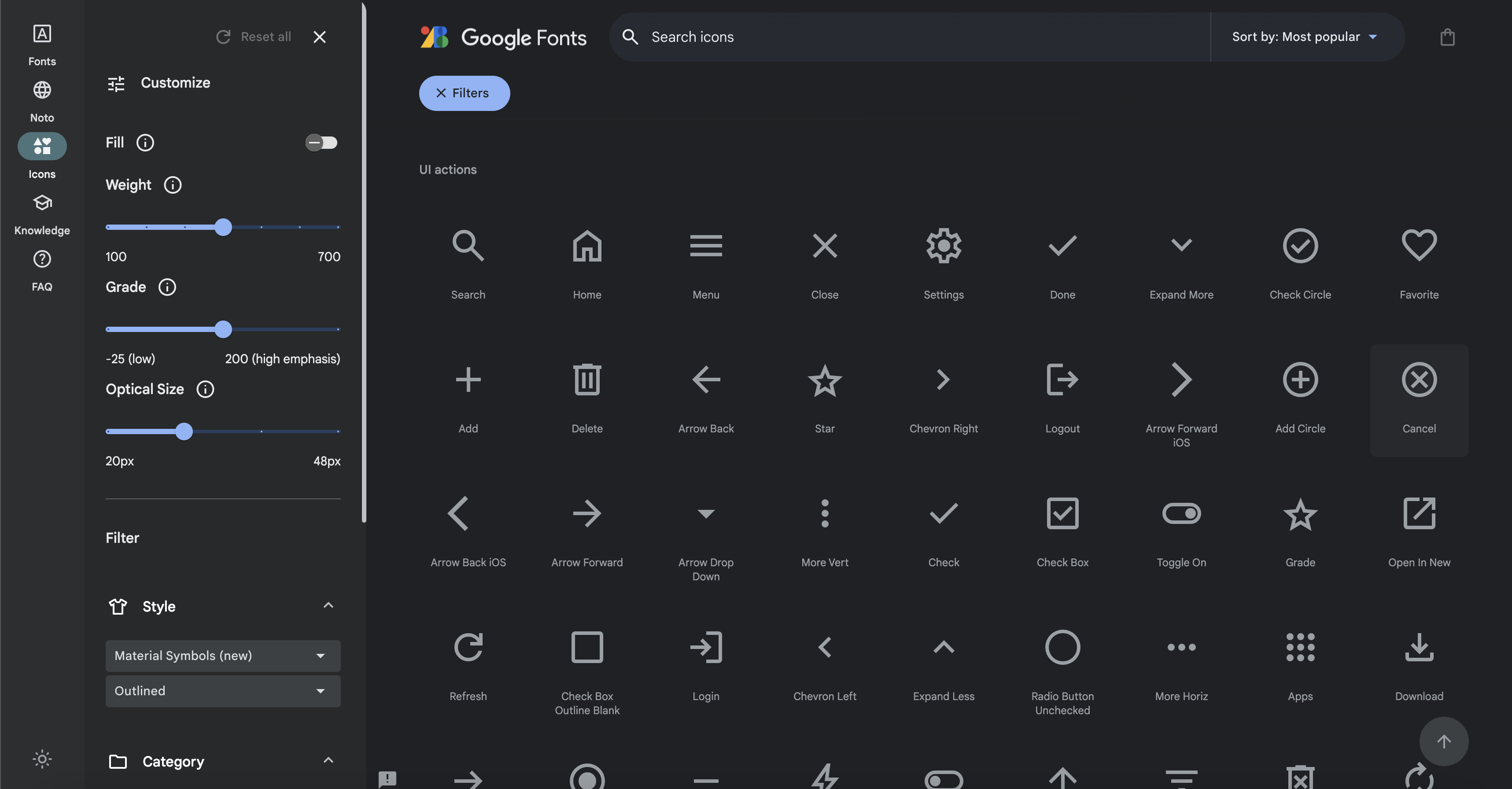Toggle the Fill switch
This screenshot has height=789, width=1512.
tap(321, 143)
